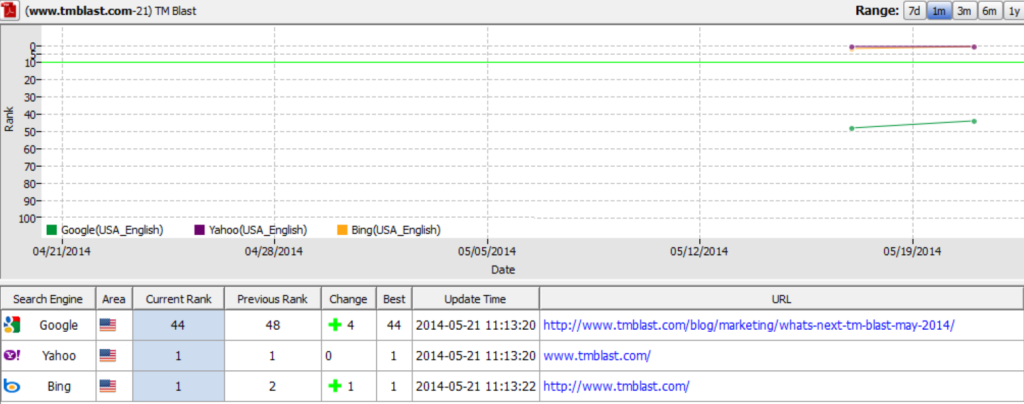Viewport: 1024px width, 404px height.
Task: Sort by URL column header
Action: tap(781, 299)
